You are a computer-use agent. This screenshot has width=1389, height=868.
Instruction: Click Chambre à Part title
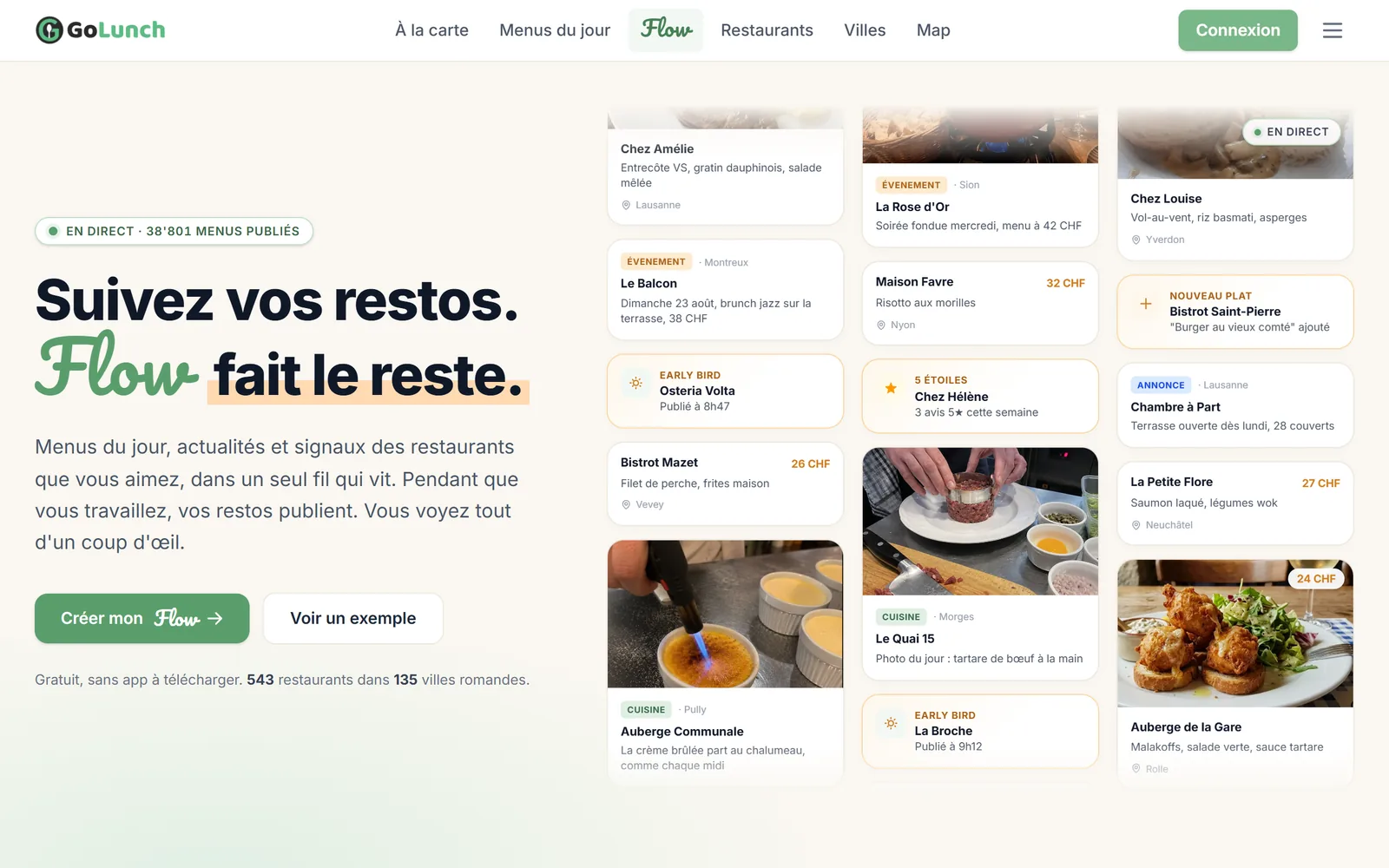1175,407
